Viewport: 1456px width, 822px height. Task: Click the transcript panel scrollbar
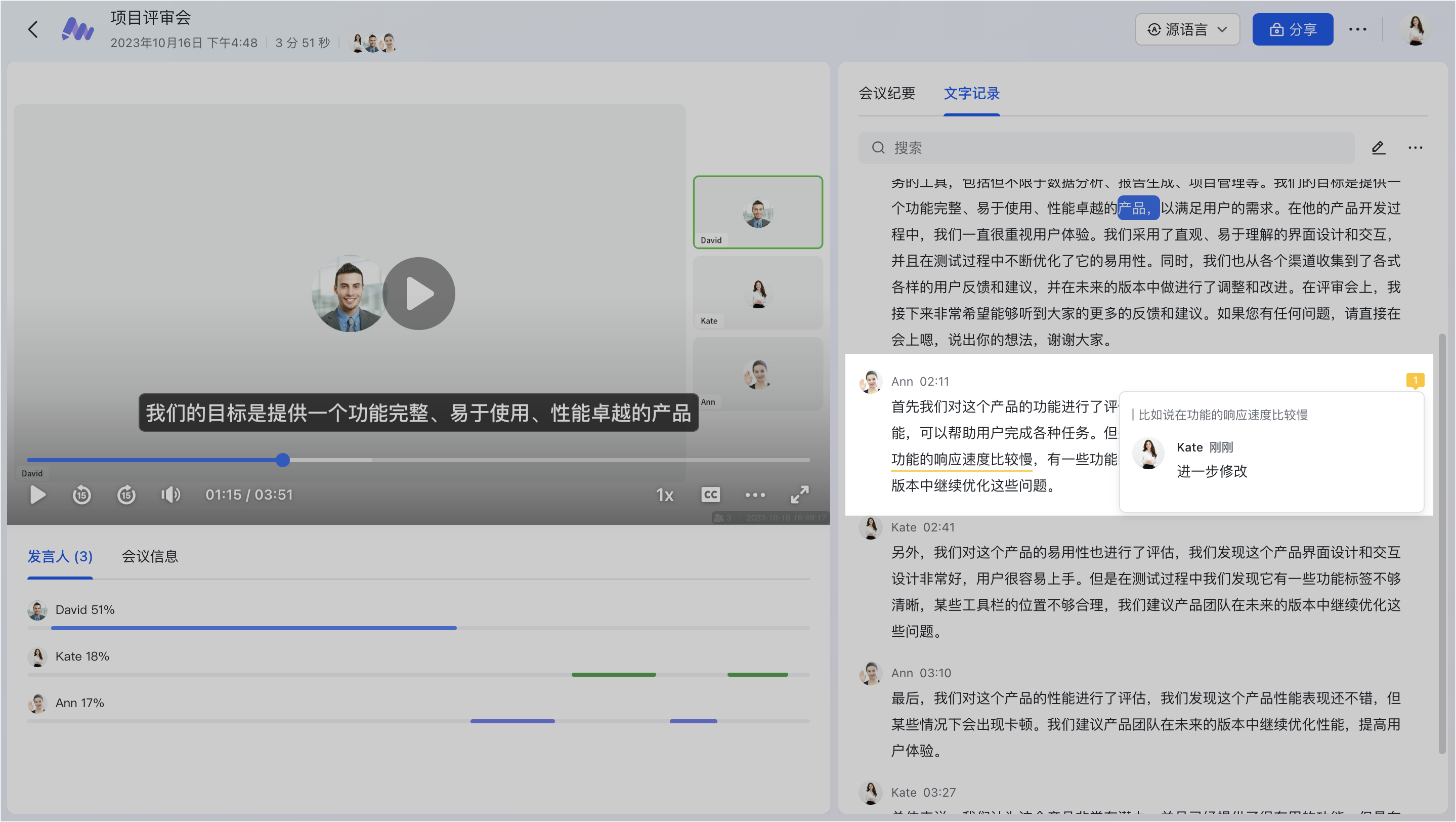[1442, 543]
